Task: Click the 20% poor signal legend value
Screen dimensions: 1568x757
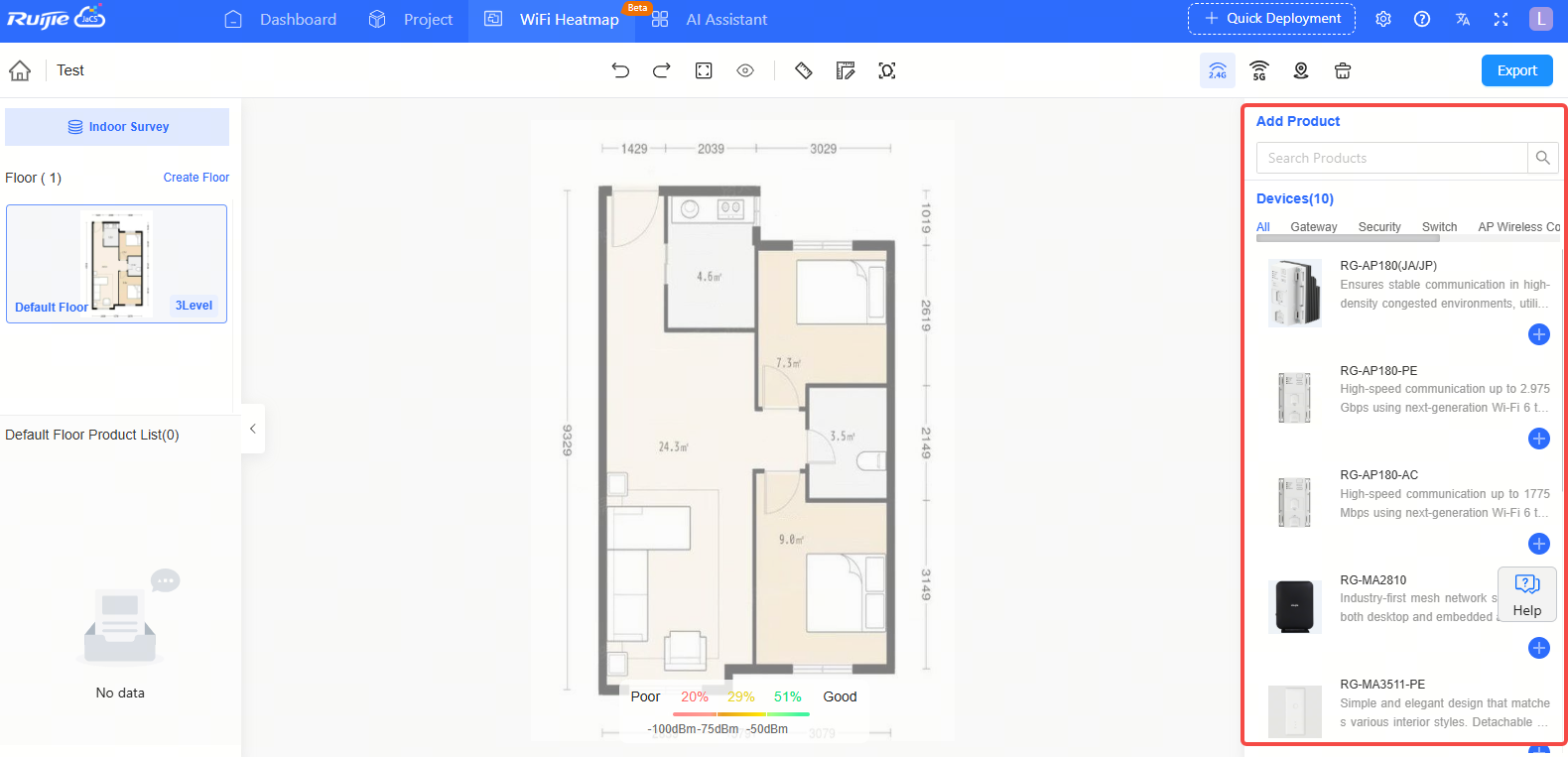Action: 695,696
